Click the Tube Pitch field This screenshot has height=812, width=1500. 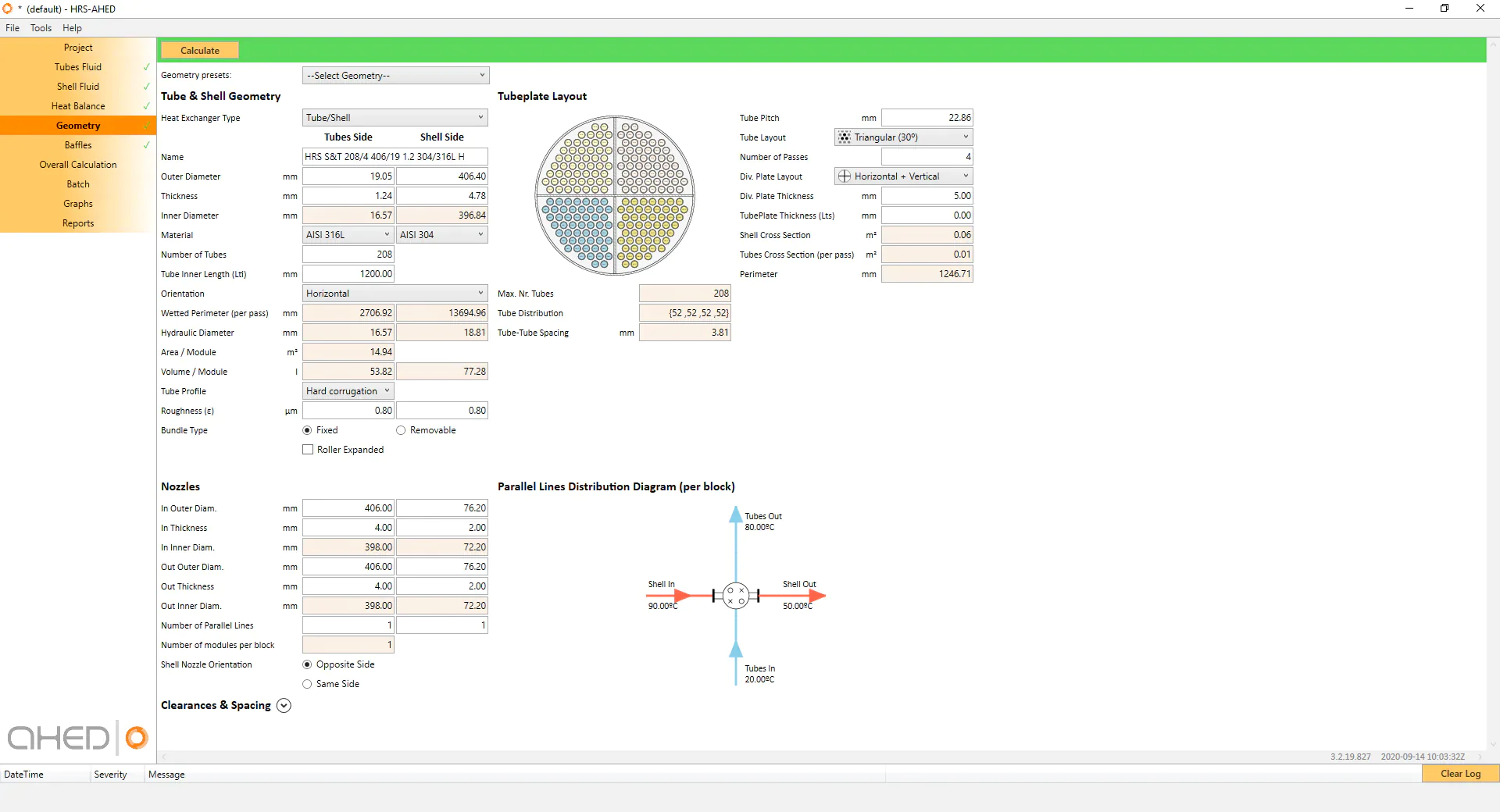(927, 118)
